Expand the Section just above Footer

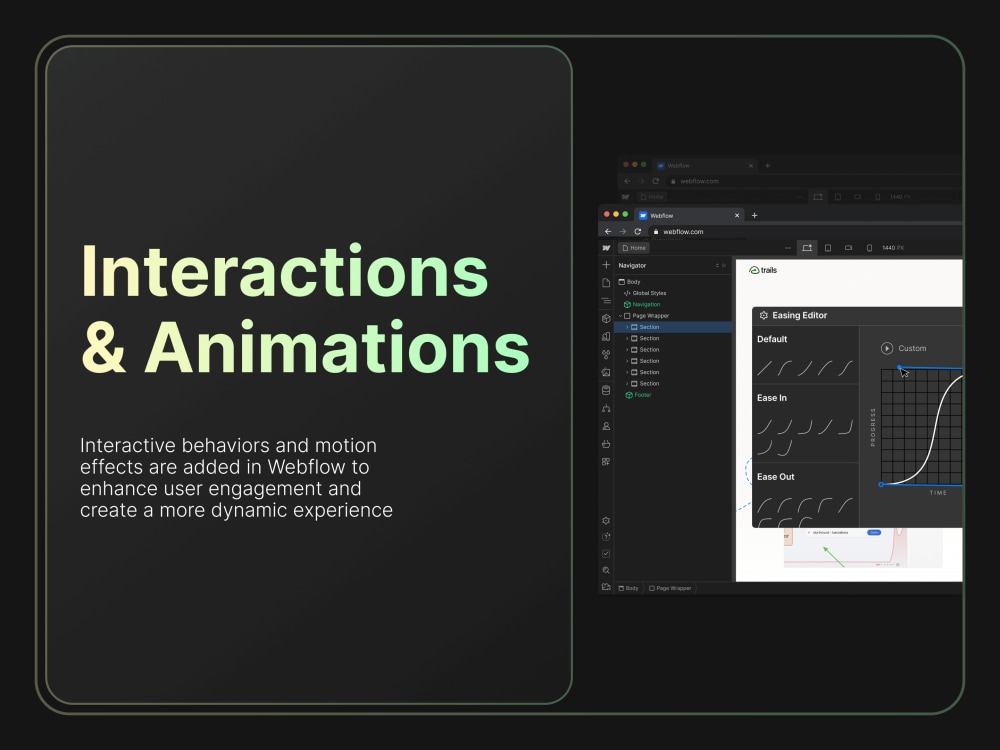tap(627, 384)
